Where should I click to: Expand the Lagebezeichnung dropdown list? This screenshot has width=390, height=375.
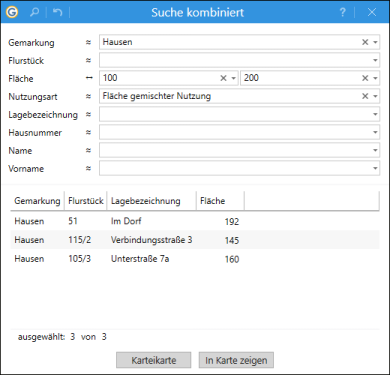coord(375,114)
